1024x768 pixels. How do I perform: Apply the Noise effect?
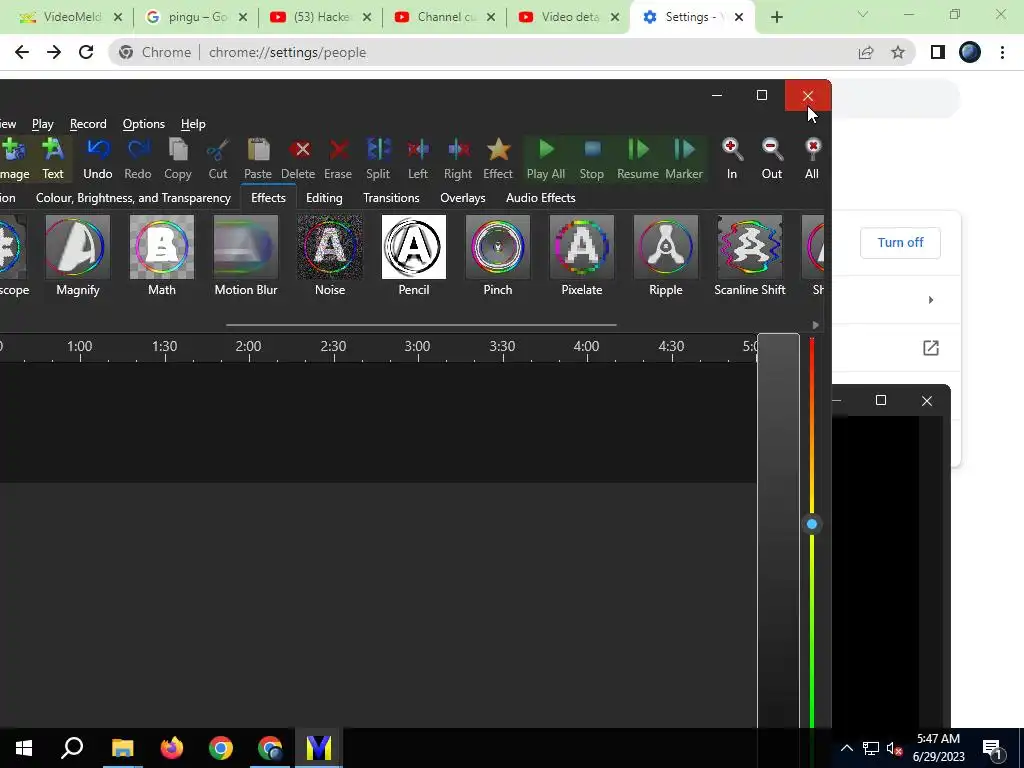330,256
